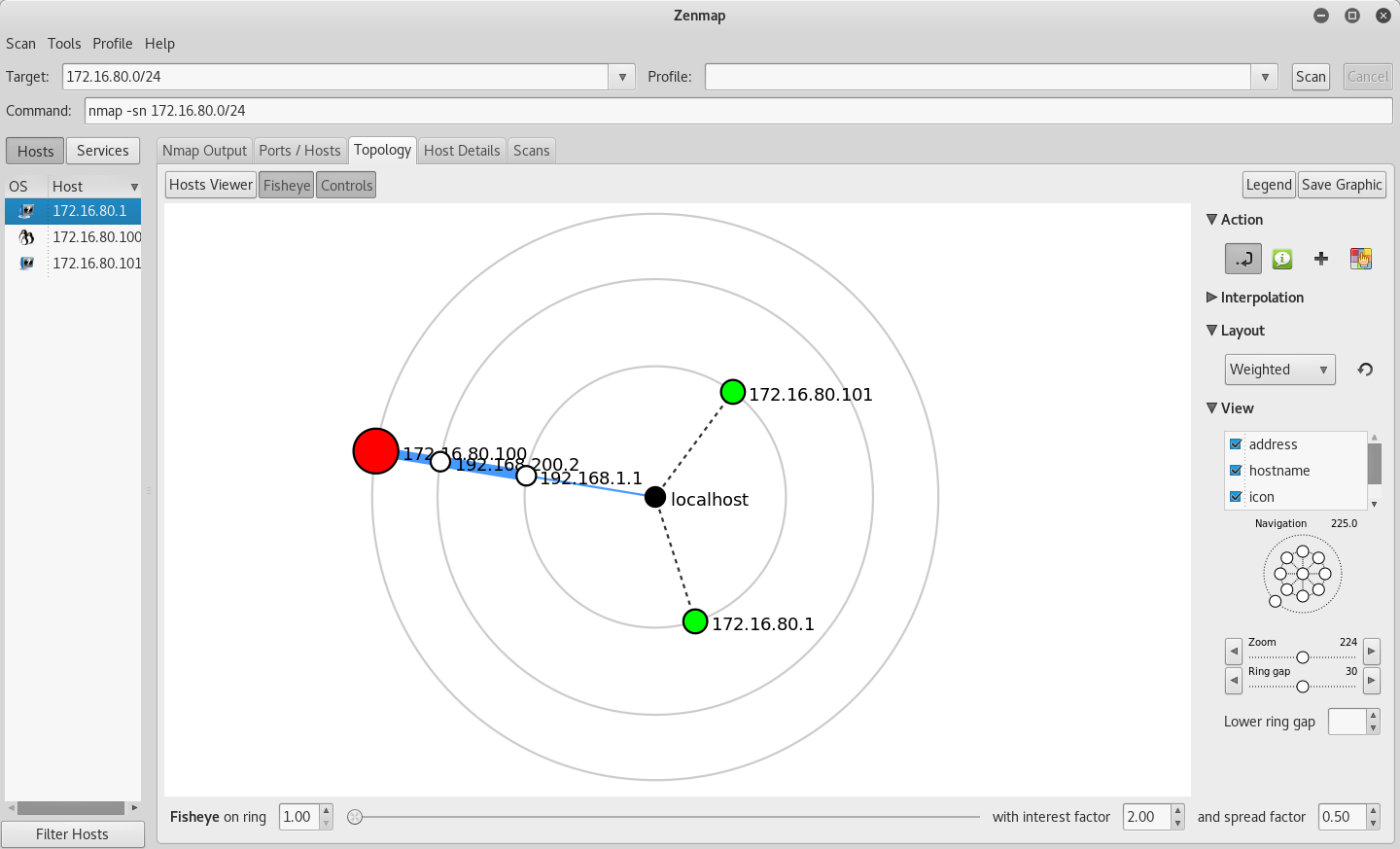1400x849 pixels.
Task: Increase zoom with right arrow
Action: point(1372,651)
